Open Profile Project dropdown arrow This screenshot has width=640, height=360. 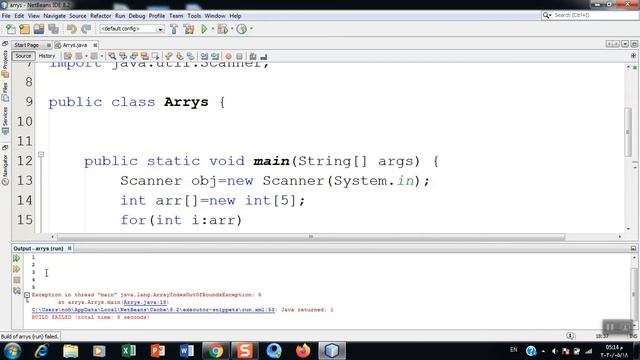[251, 29]
